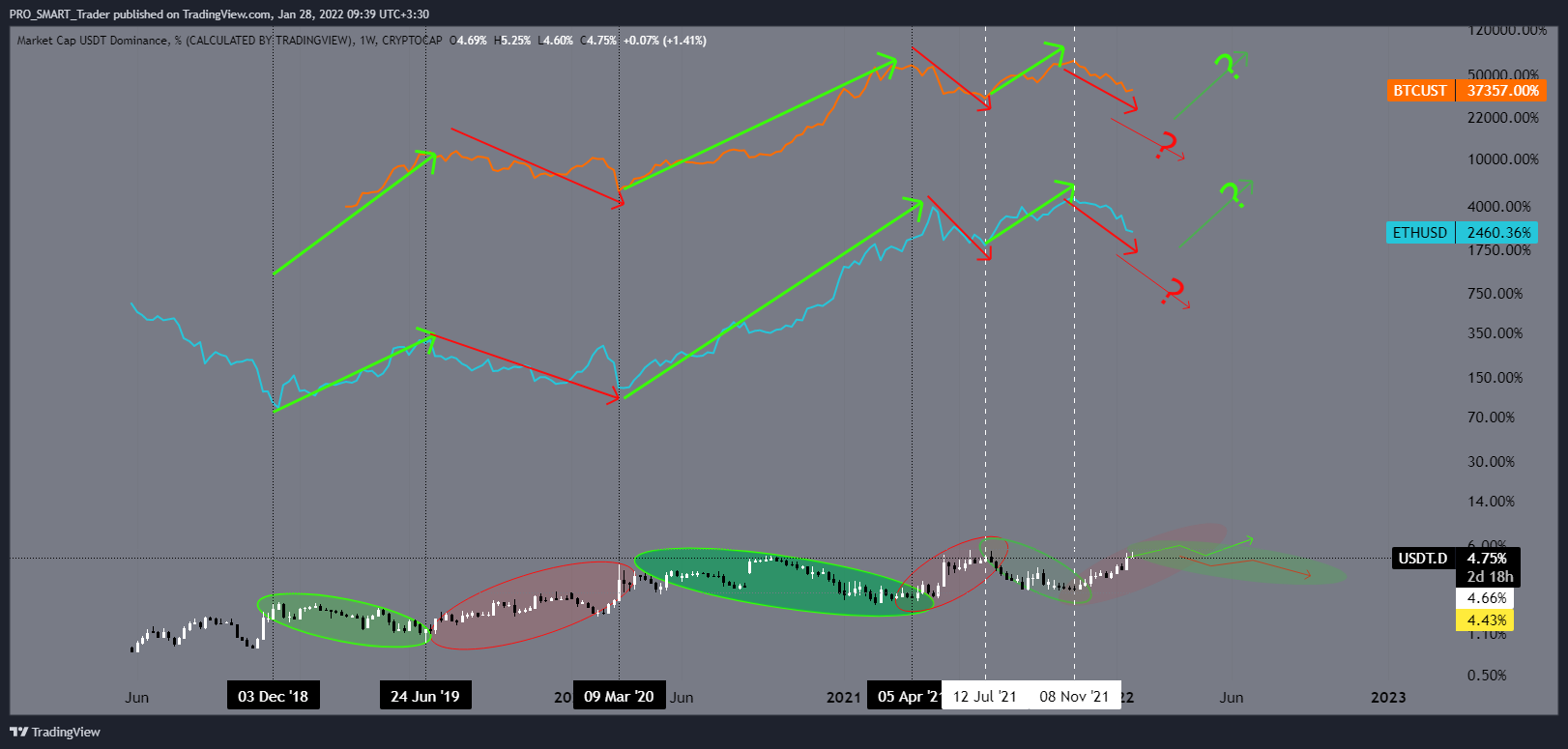This screenshot has height=749, width=1568.
Task: Click the 750.00% price axis label
Action: tap(1495, 294)
